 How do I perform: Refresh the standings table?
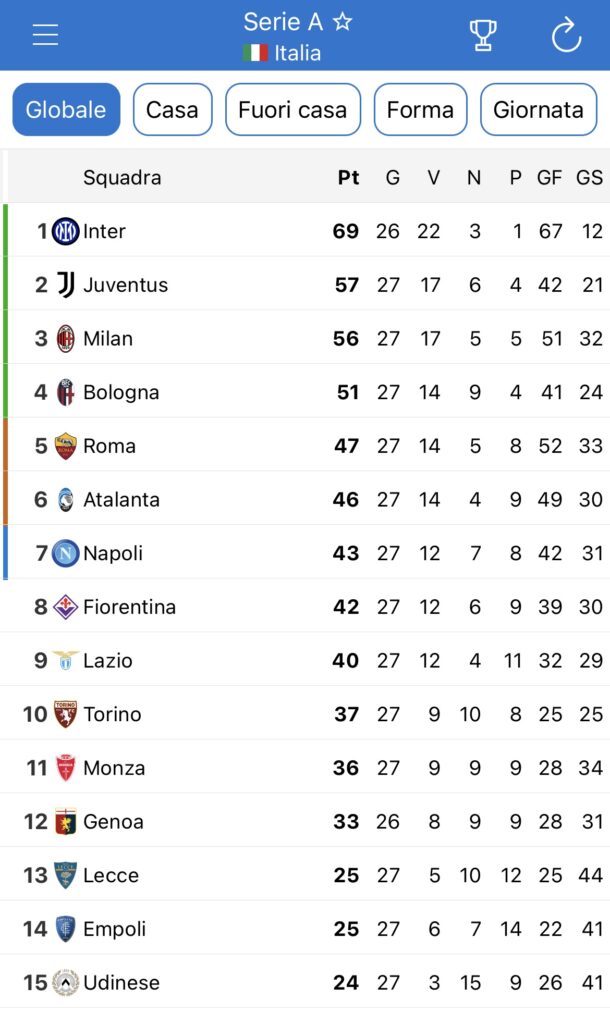[x=566, y=35]
